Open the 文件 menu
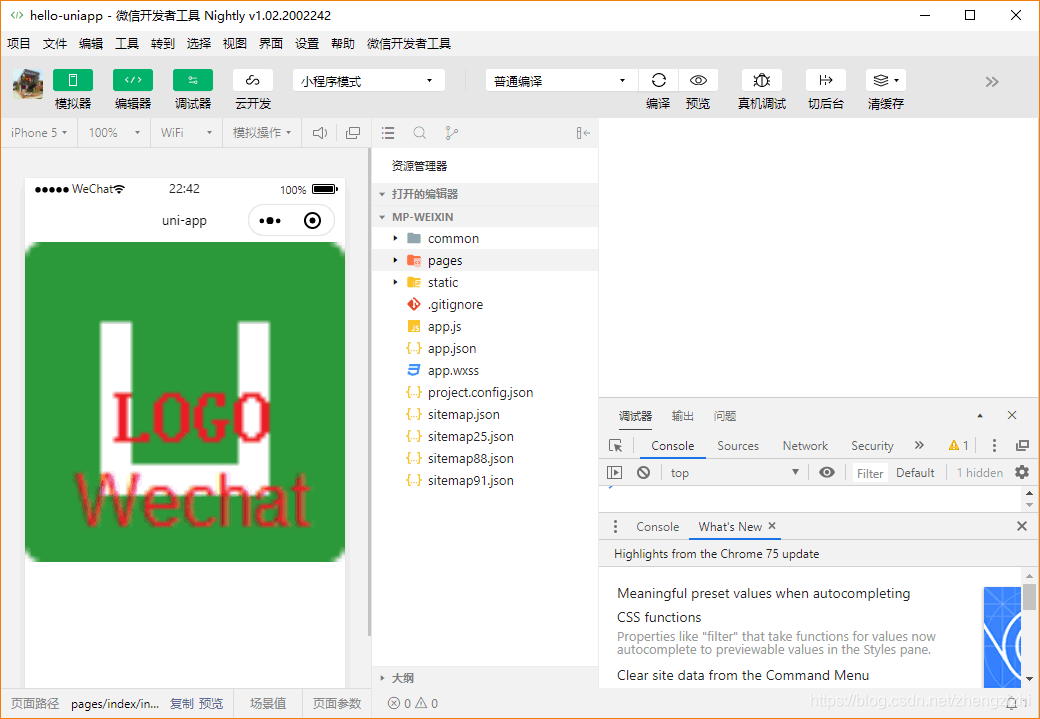This screenshot has width=1040, height=719. pos(55,43)
